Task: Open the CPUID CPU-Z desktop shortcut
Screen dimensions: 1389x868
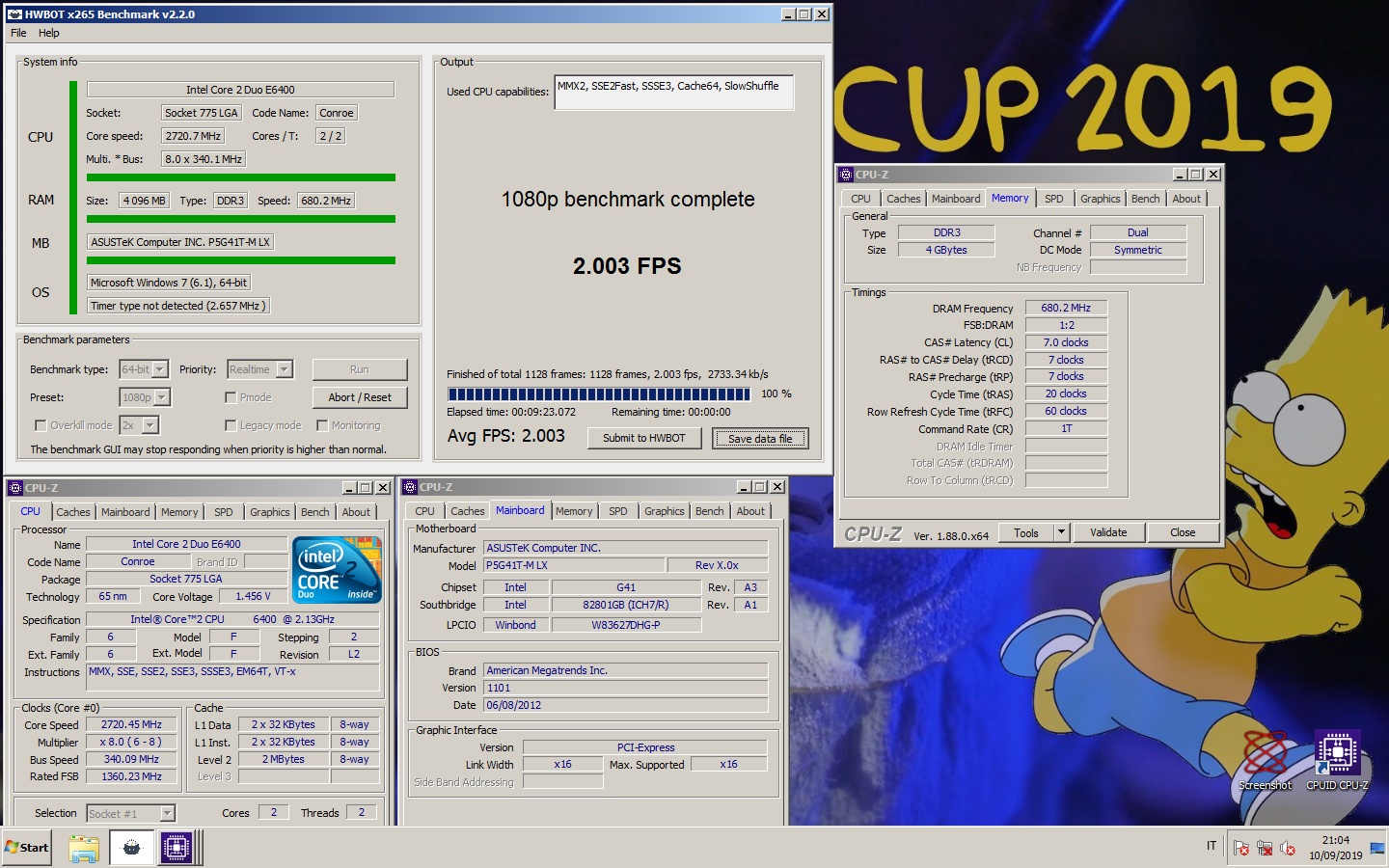Action: tap(1337, 760)
